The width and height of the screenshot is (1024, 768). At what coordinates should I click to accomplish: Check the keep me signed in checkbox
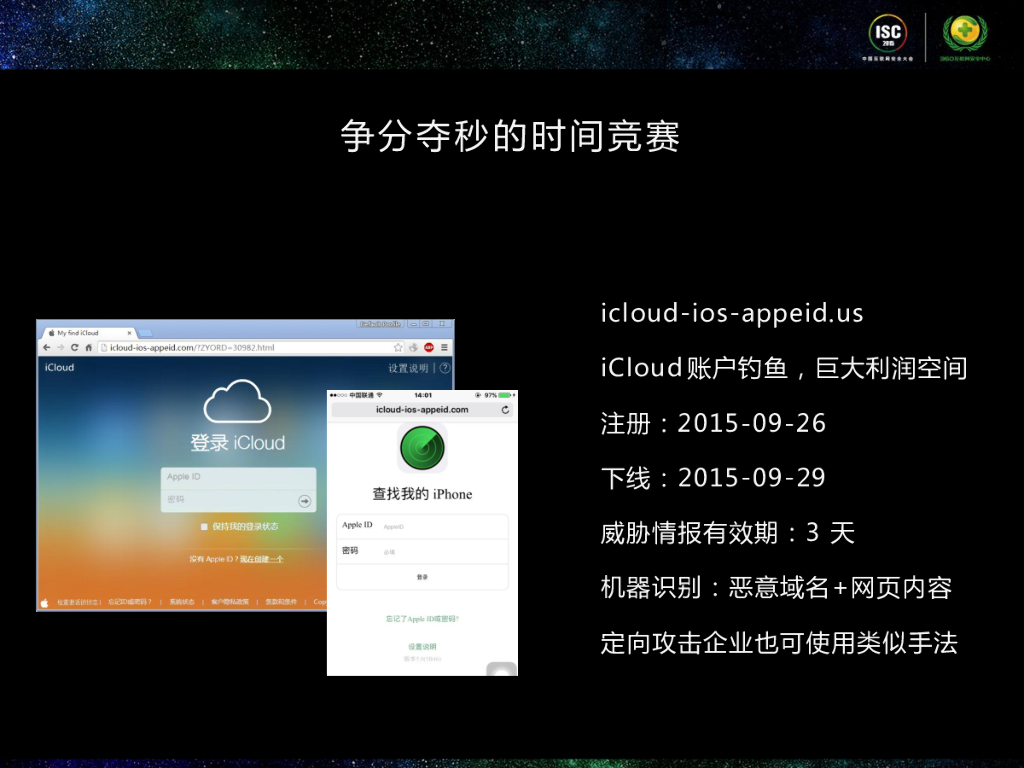click(204, 526)
